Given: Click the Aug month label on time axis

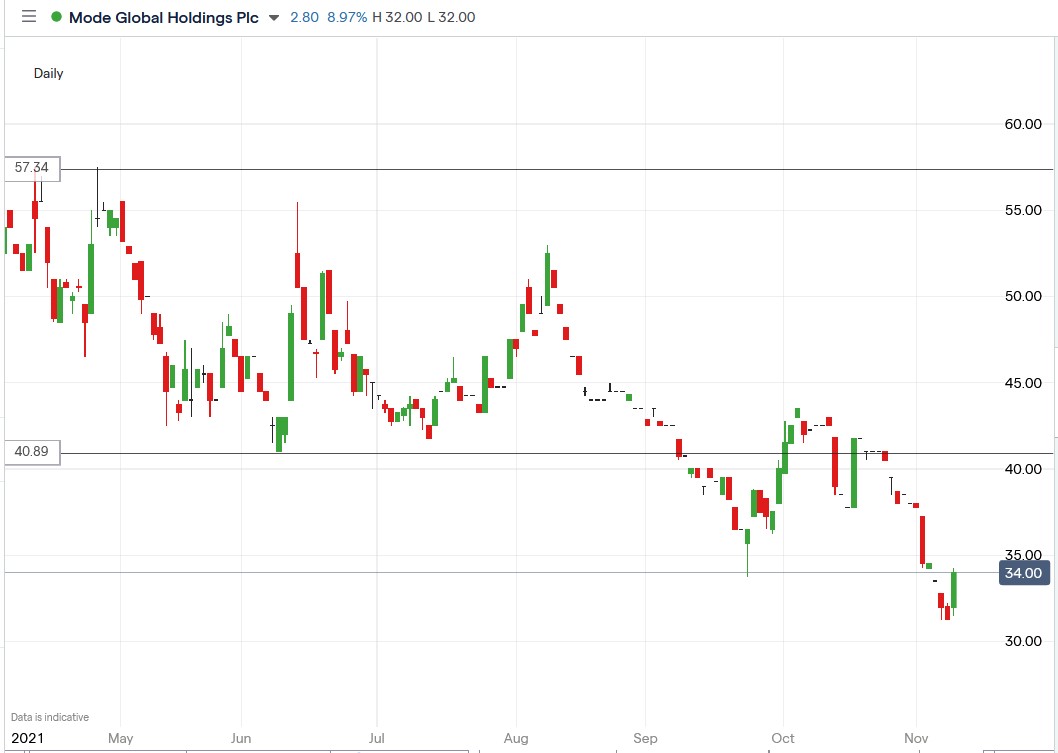Looking at the screenshot, I should [x=516, y=738].
